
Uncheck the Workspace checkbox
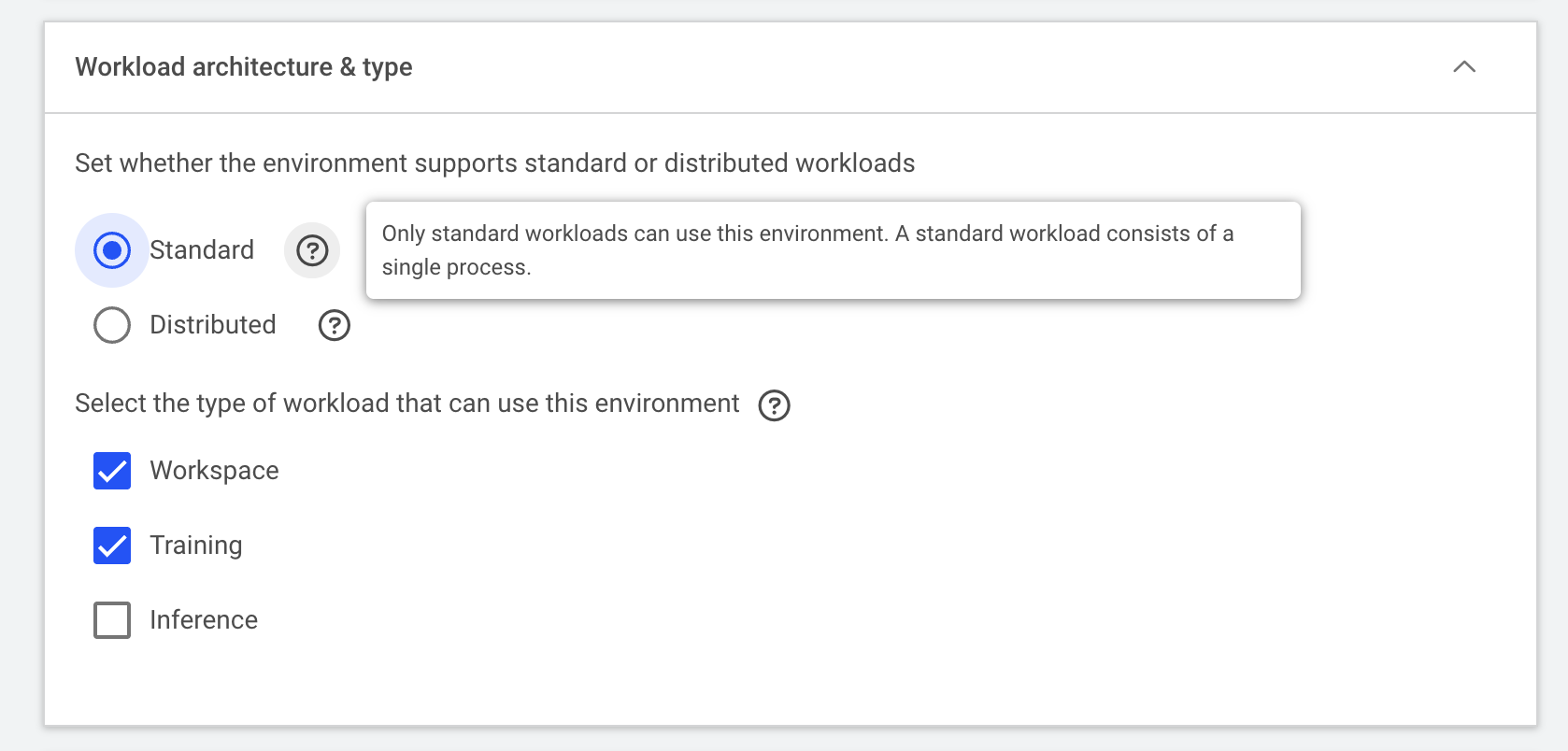click(x=112, y=471)
